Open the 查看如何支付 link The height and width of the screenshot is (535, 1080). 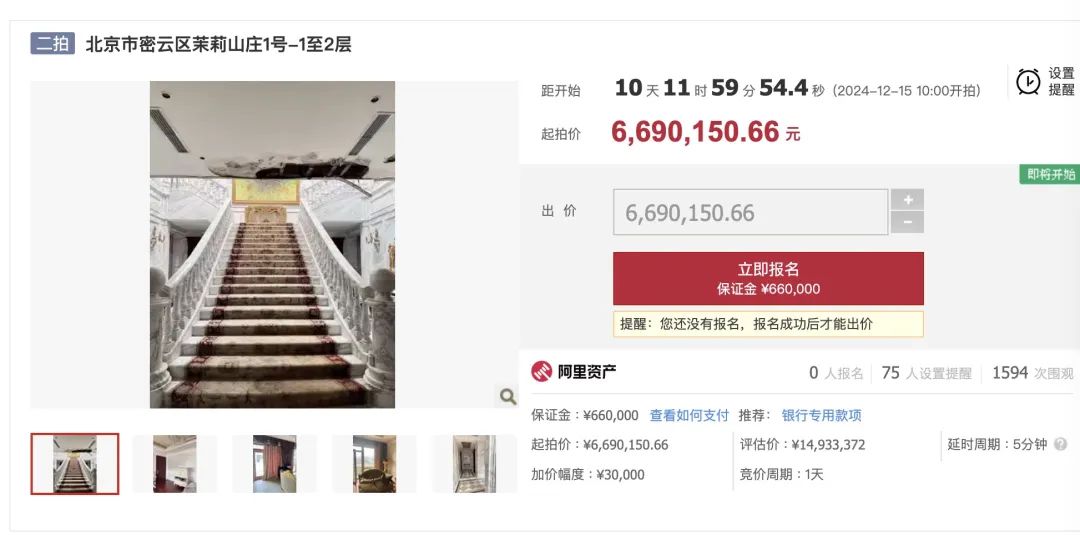pyautogui.click(x=689, y=415)
